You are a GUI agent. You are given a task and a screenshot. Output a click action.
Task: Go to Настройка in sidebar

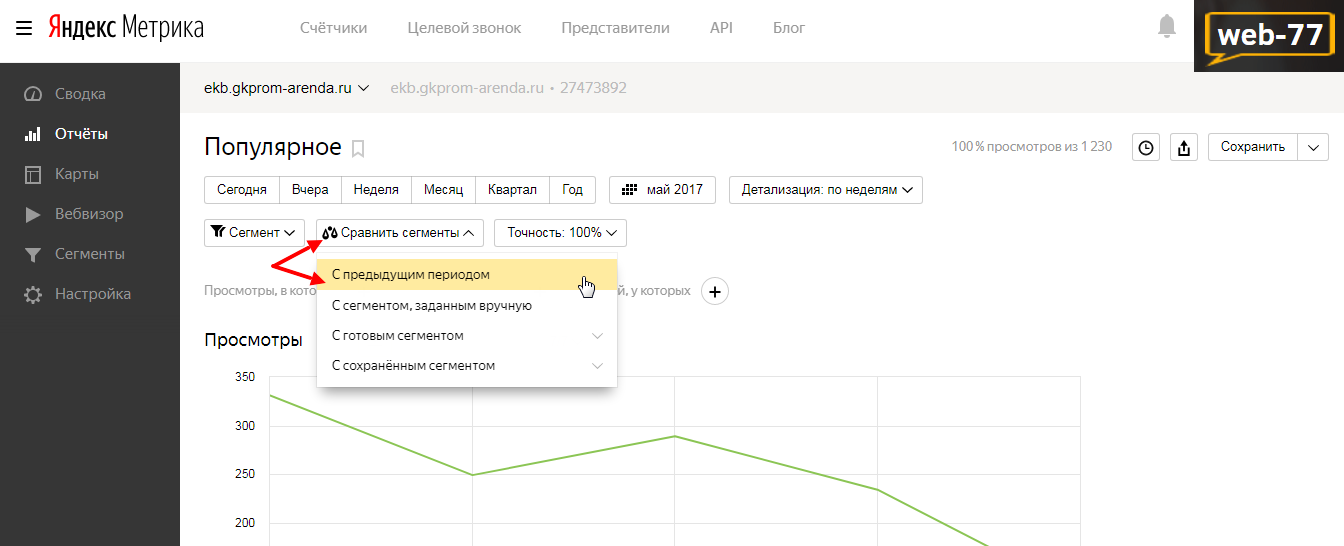tap(90, 294)
